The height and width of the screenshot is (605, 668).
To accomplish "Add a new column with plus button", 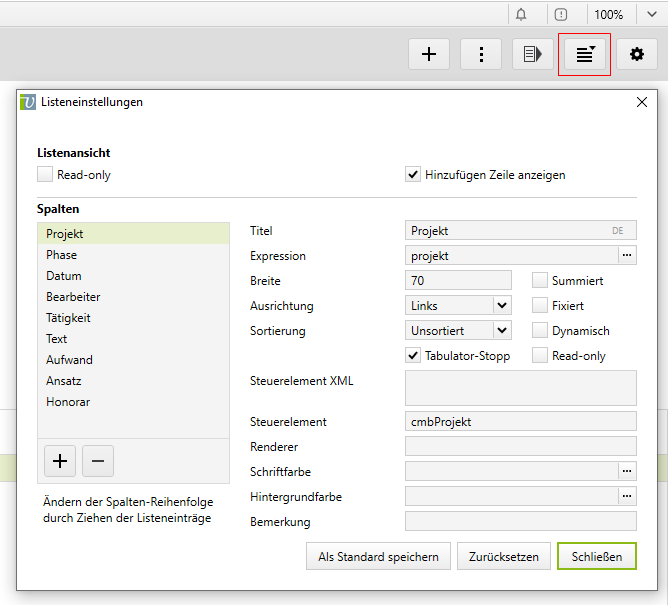I will point(61,461).
